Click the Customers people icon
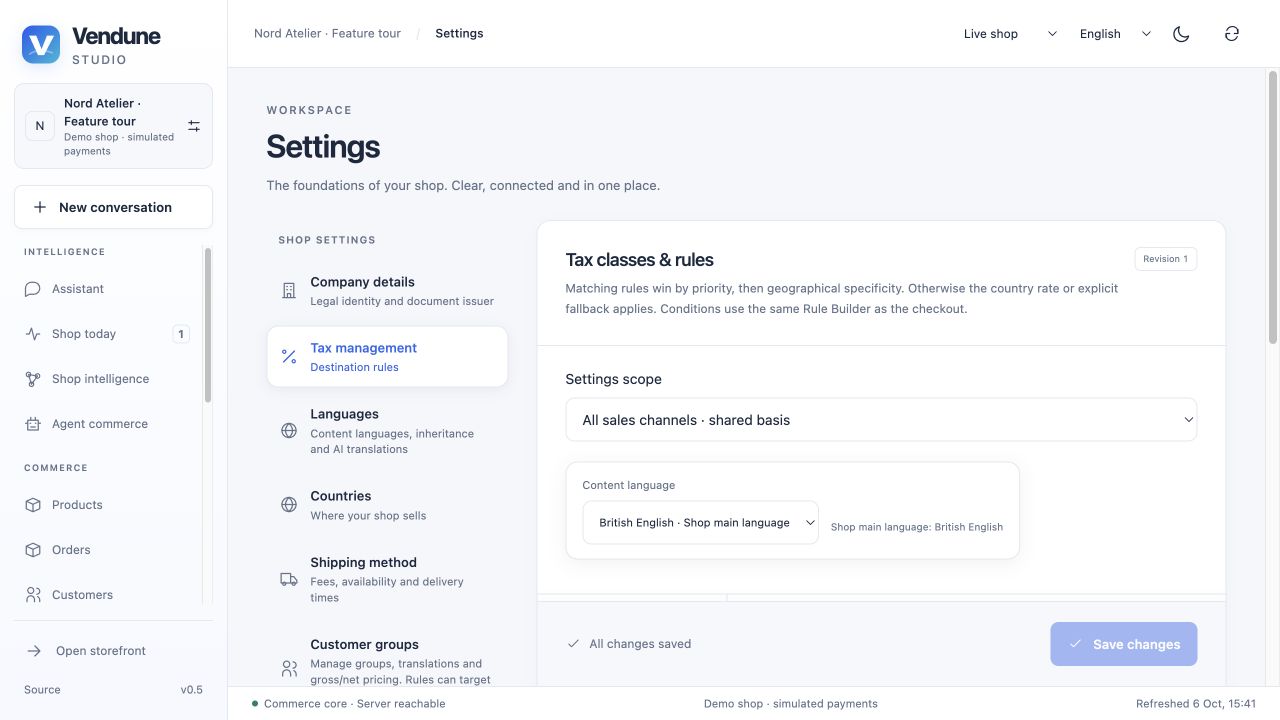 click(33, 595)
